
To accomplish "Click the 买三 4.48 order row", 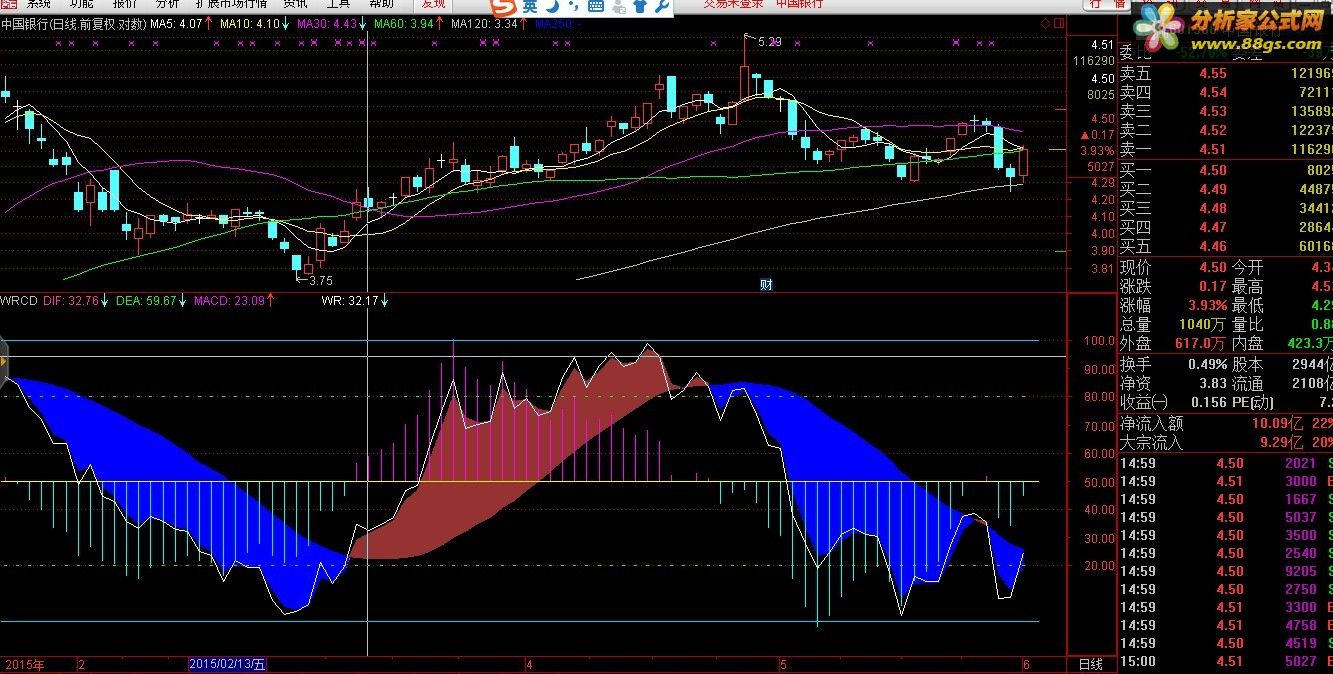I will (1225, 208).
